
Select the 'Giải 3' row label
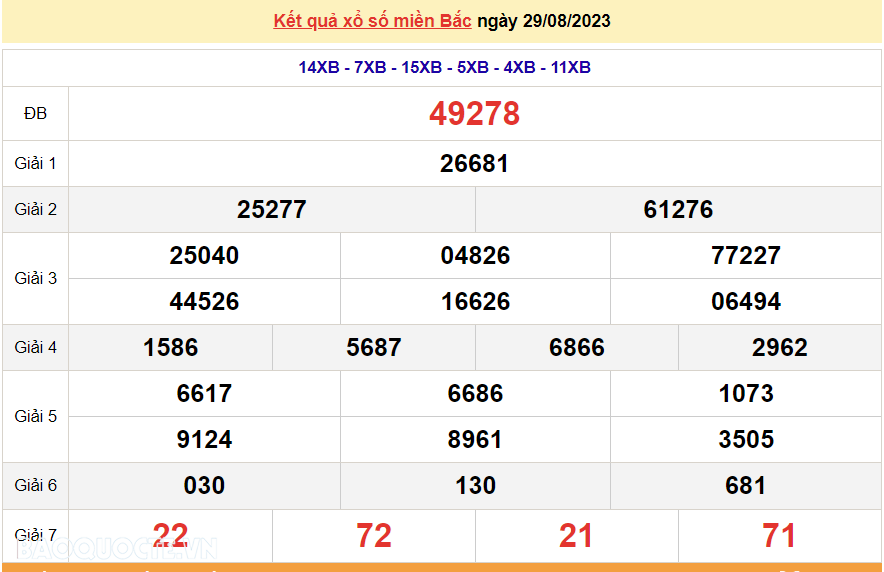coord(35,278)
